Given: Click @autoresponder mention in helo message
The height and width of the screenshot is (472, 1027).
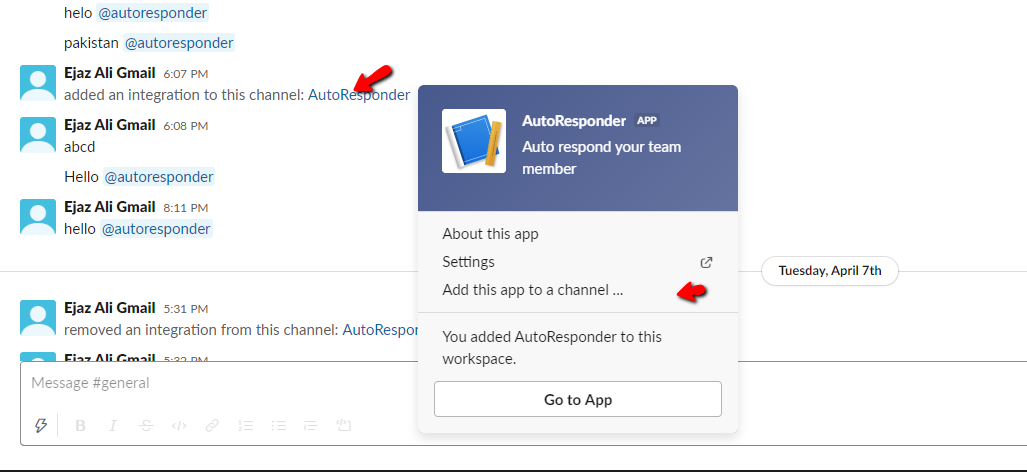Looking at the screenshot, I should coord(153,12).
